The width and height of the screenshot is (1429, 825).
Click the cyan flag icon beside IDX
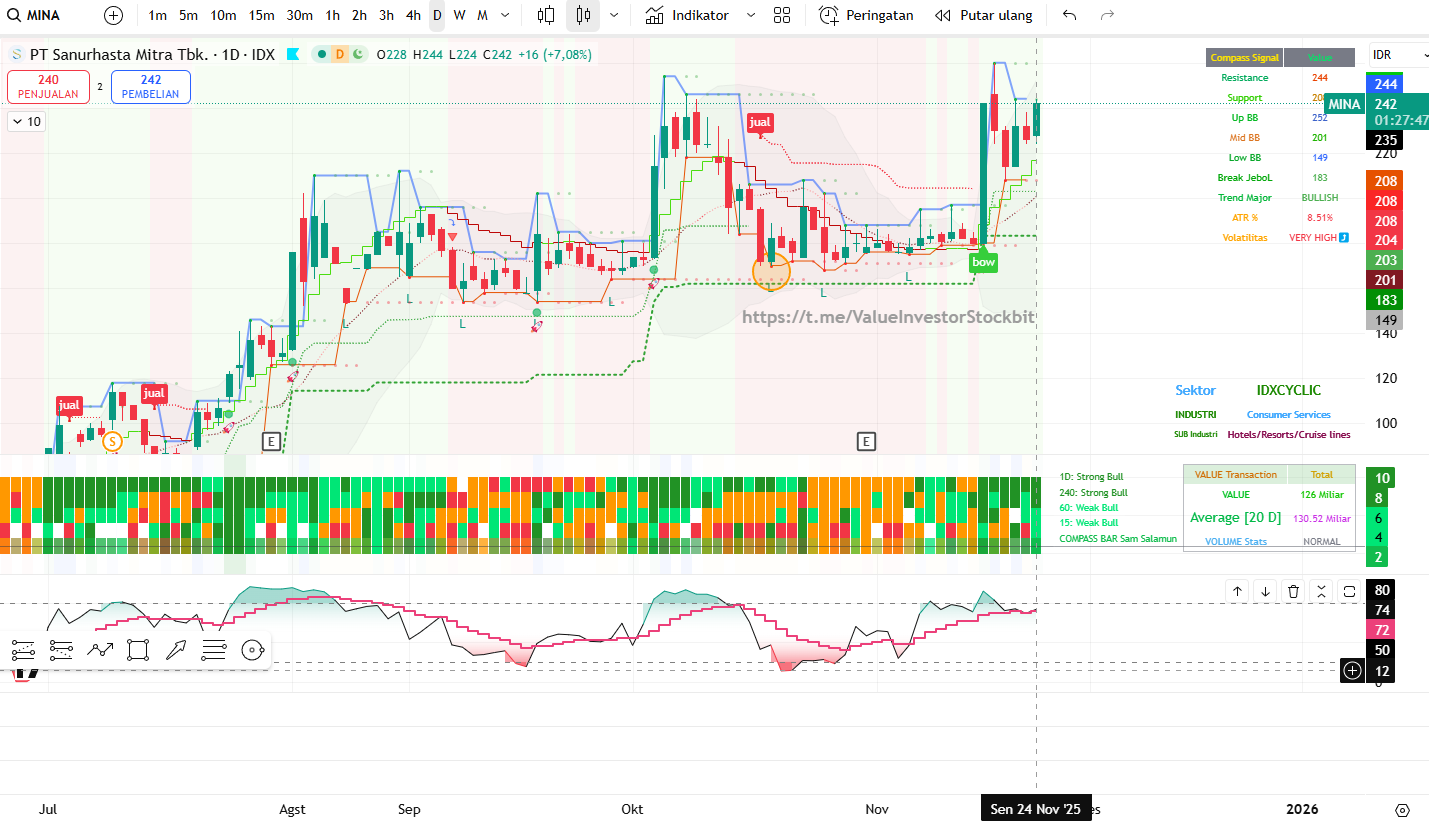(293, 54)
